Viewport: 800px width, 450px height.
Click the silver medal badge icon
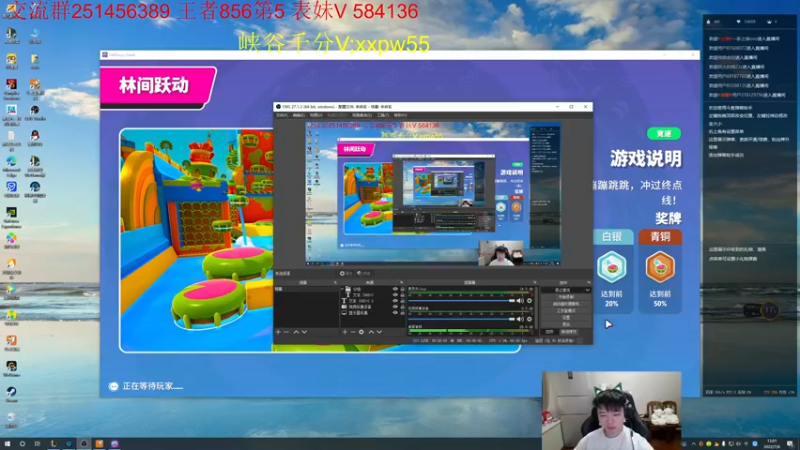[x=611, y=267]
